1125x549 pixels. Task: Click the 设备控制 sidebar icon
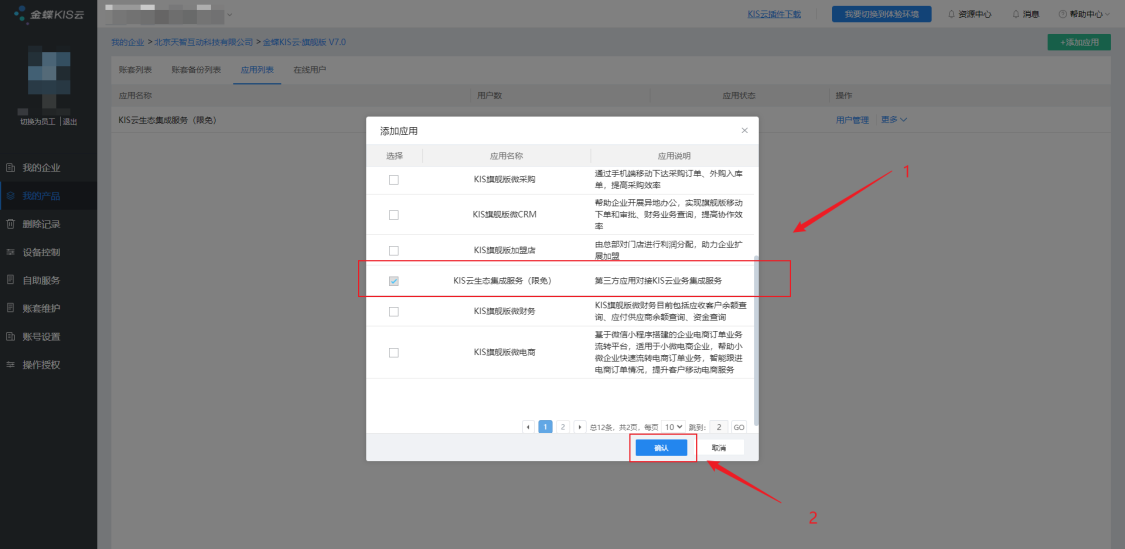coord(10,253)
